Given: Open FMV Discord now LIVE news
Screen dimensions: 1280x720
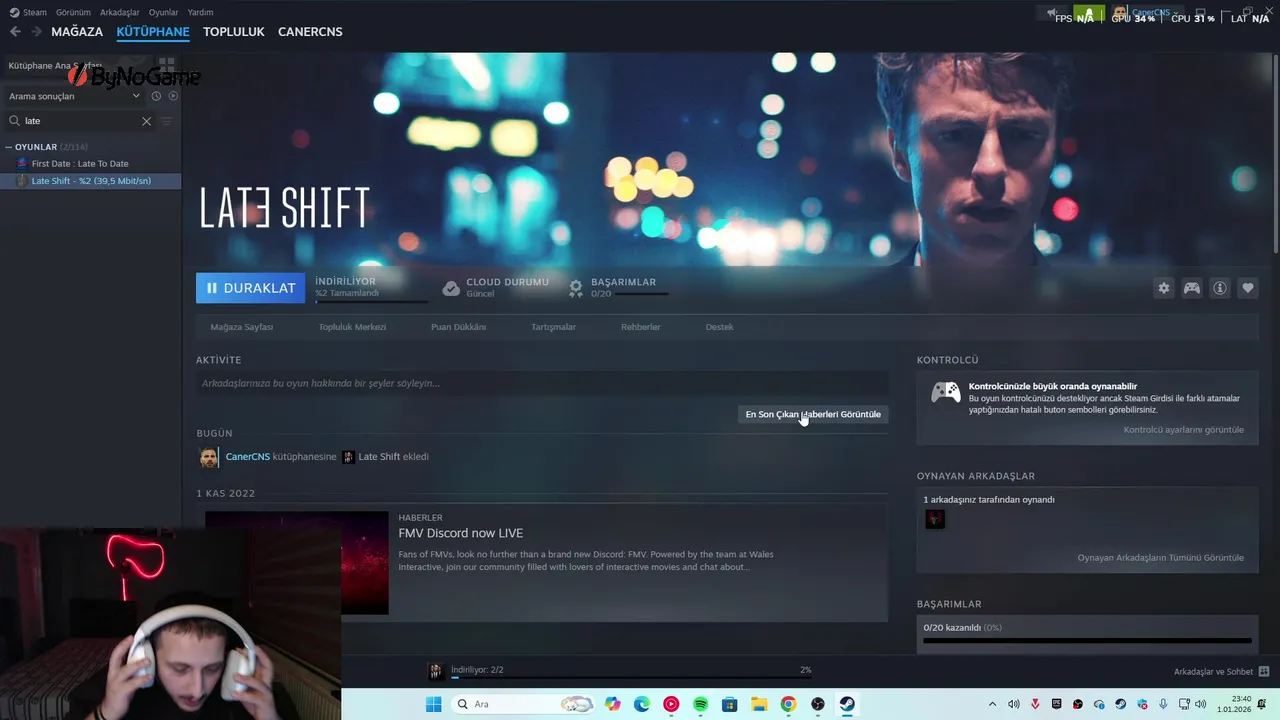Looking at the screenshot, I should (x=460, y=533).
